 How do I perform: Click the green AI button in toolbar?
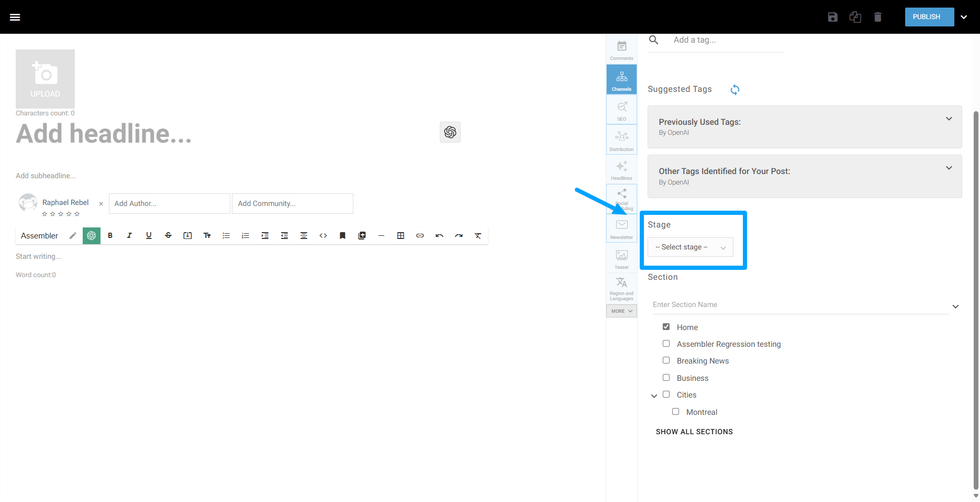[x=91, y=236]
